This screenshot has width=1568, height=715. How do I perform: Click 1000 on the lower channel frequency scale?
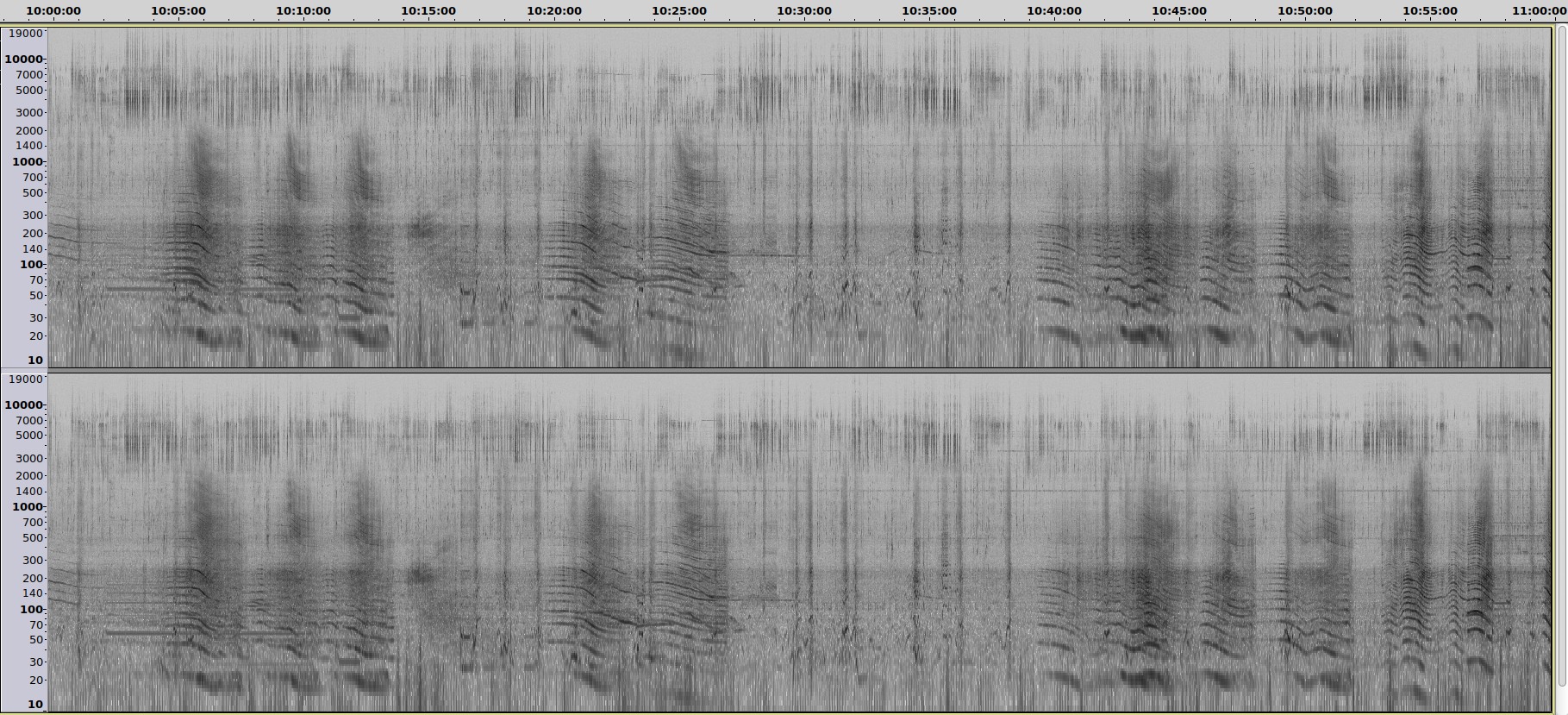coord(28,507)
